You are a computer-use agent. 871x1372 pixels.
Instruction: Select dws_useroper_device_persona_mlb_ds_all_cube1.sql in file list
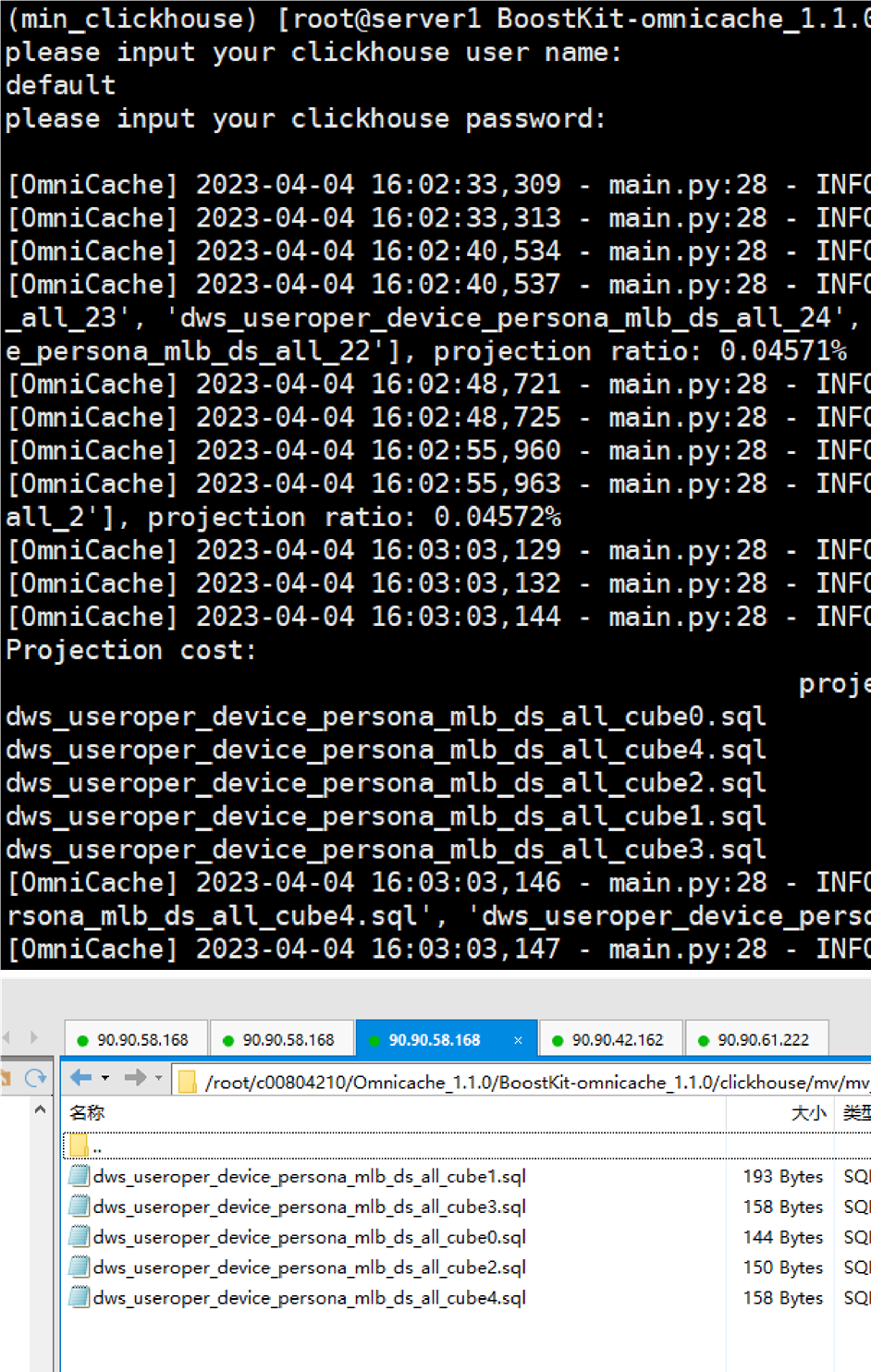click(310, 1176)
